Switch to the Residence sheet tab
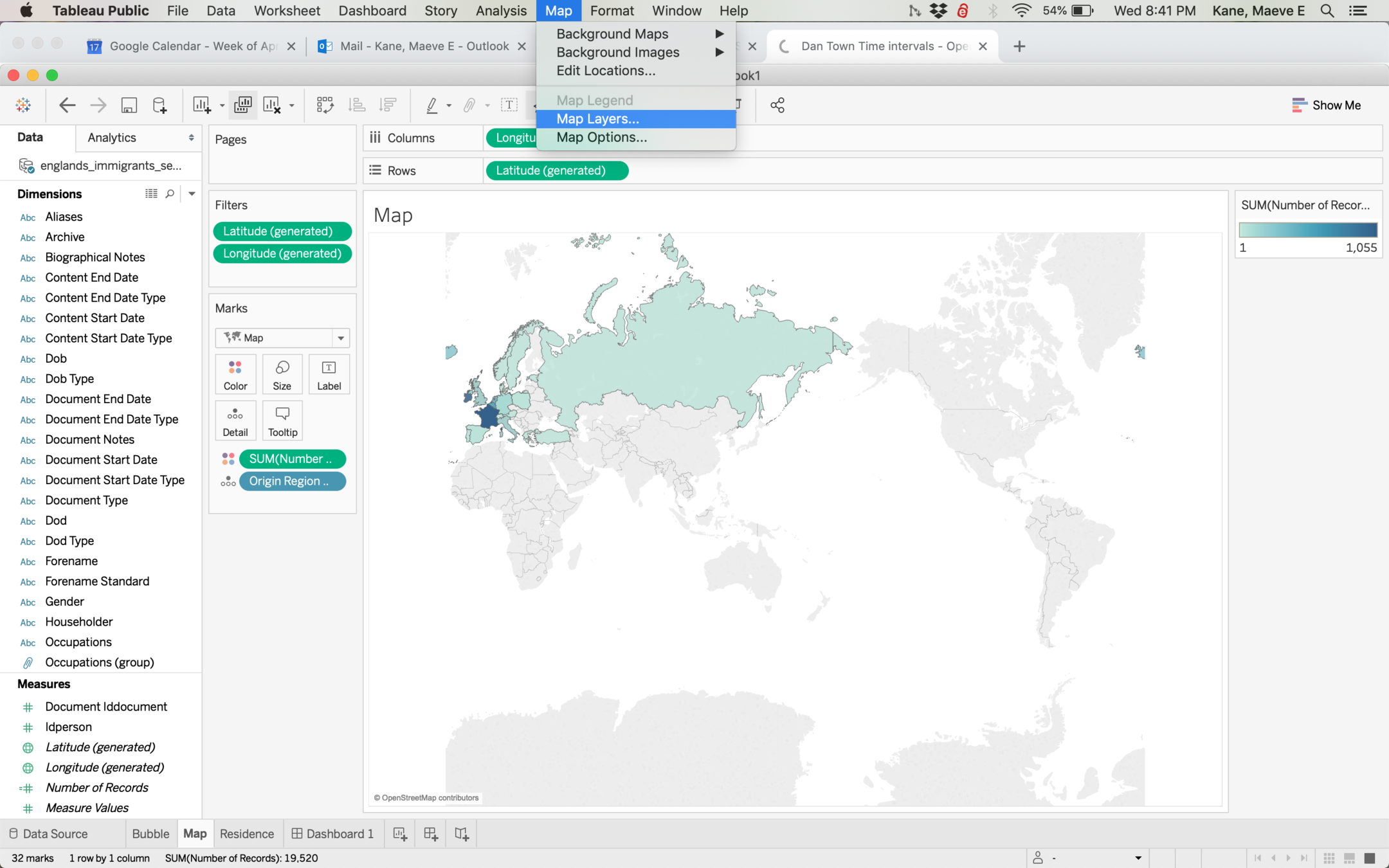 (x=246, y=834)
